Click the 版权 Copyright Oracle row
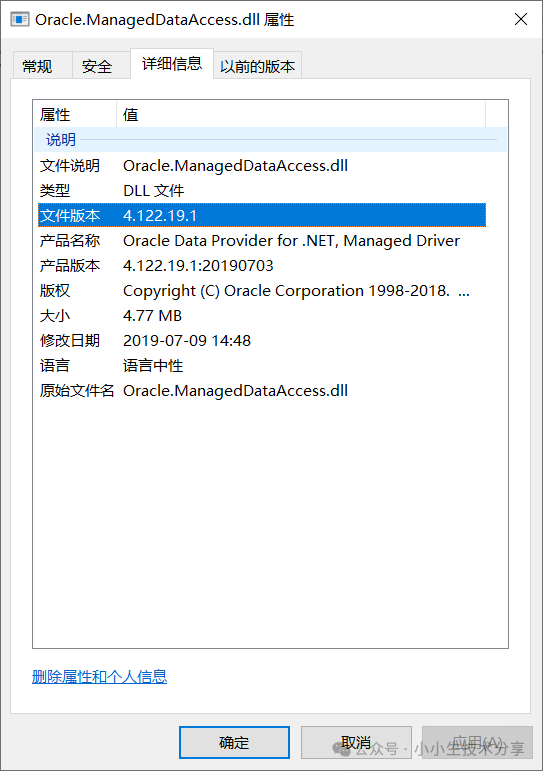This screenshot has height=771, width=543. (x=262, y=291)
